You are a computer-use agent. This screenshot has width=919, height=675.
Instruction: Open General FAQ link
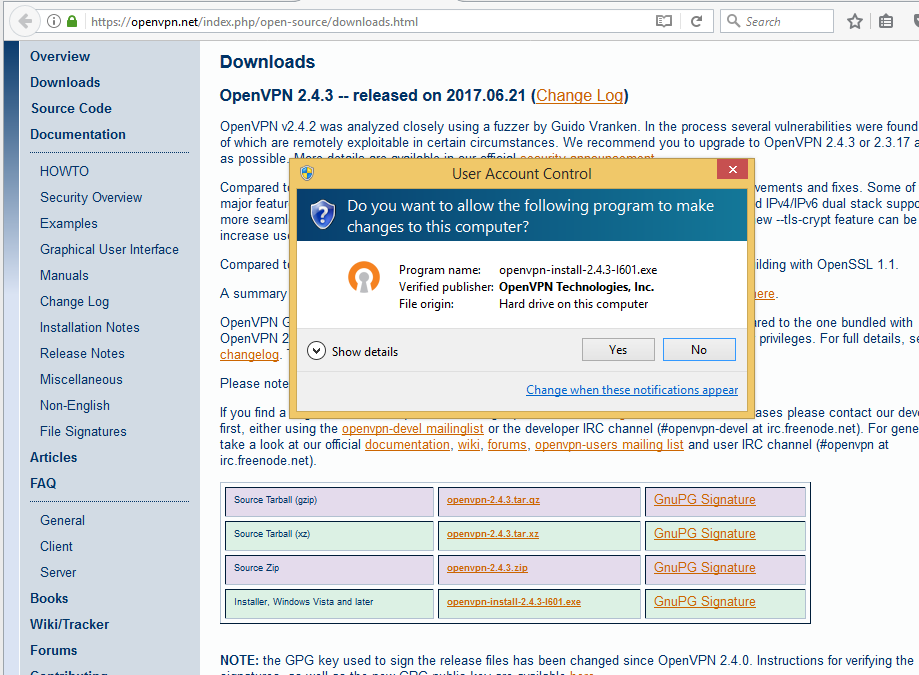click(x=63, y=520)
